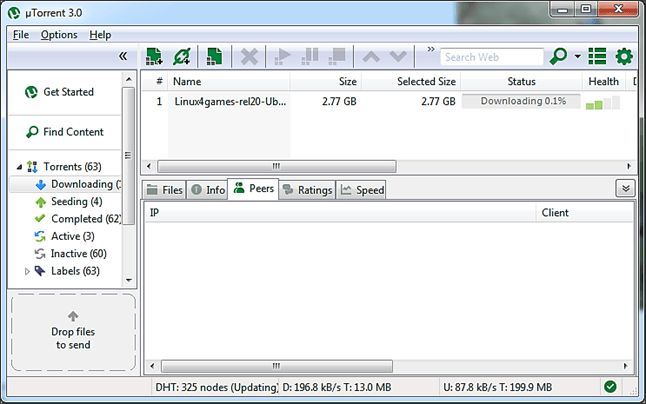The height and width of the screenshot is (404, 646).
Task: Move torrent up the queue arrow
Action: tap(371, 56)
